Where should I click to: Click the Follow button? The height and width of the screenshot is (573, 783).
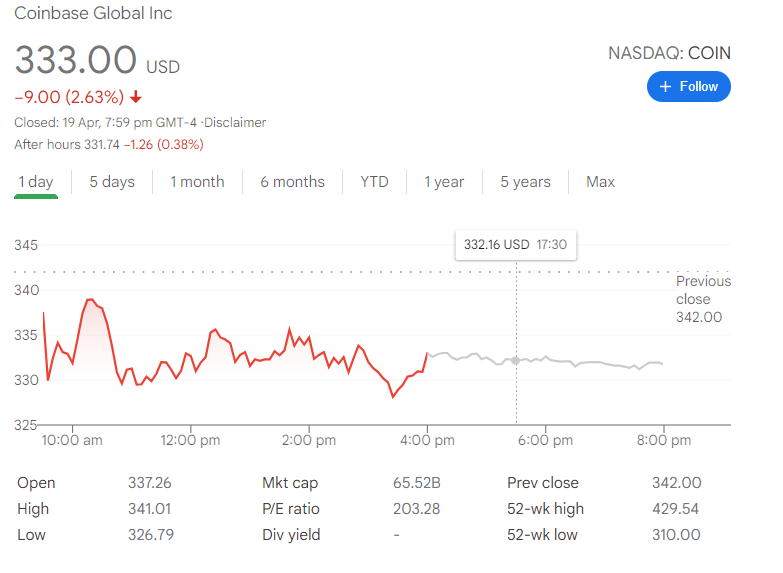pos(688,87)
